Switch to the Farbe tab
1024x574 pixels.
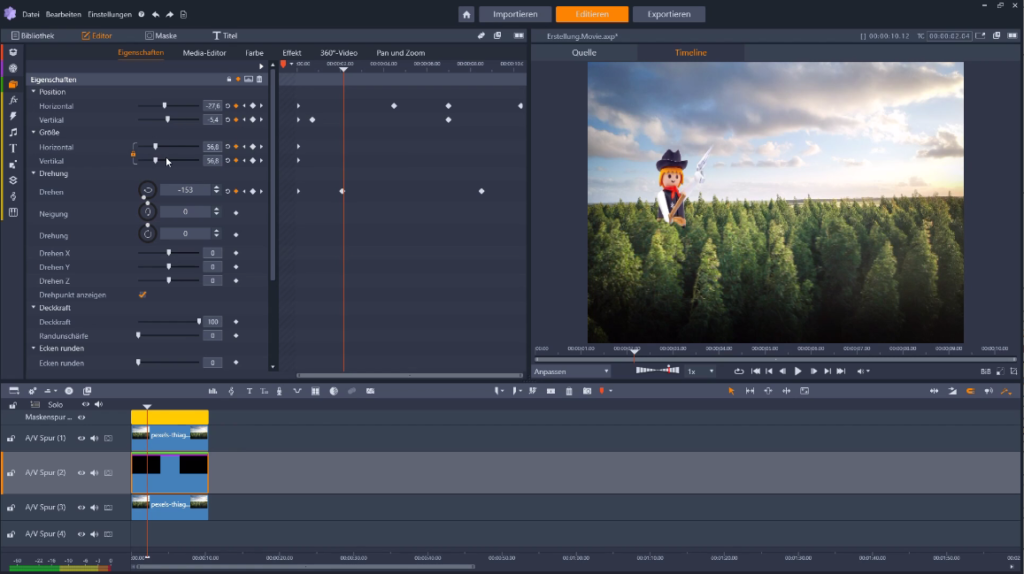(254, 53)
